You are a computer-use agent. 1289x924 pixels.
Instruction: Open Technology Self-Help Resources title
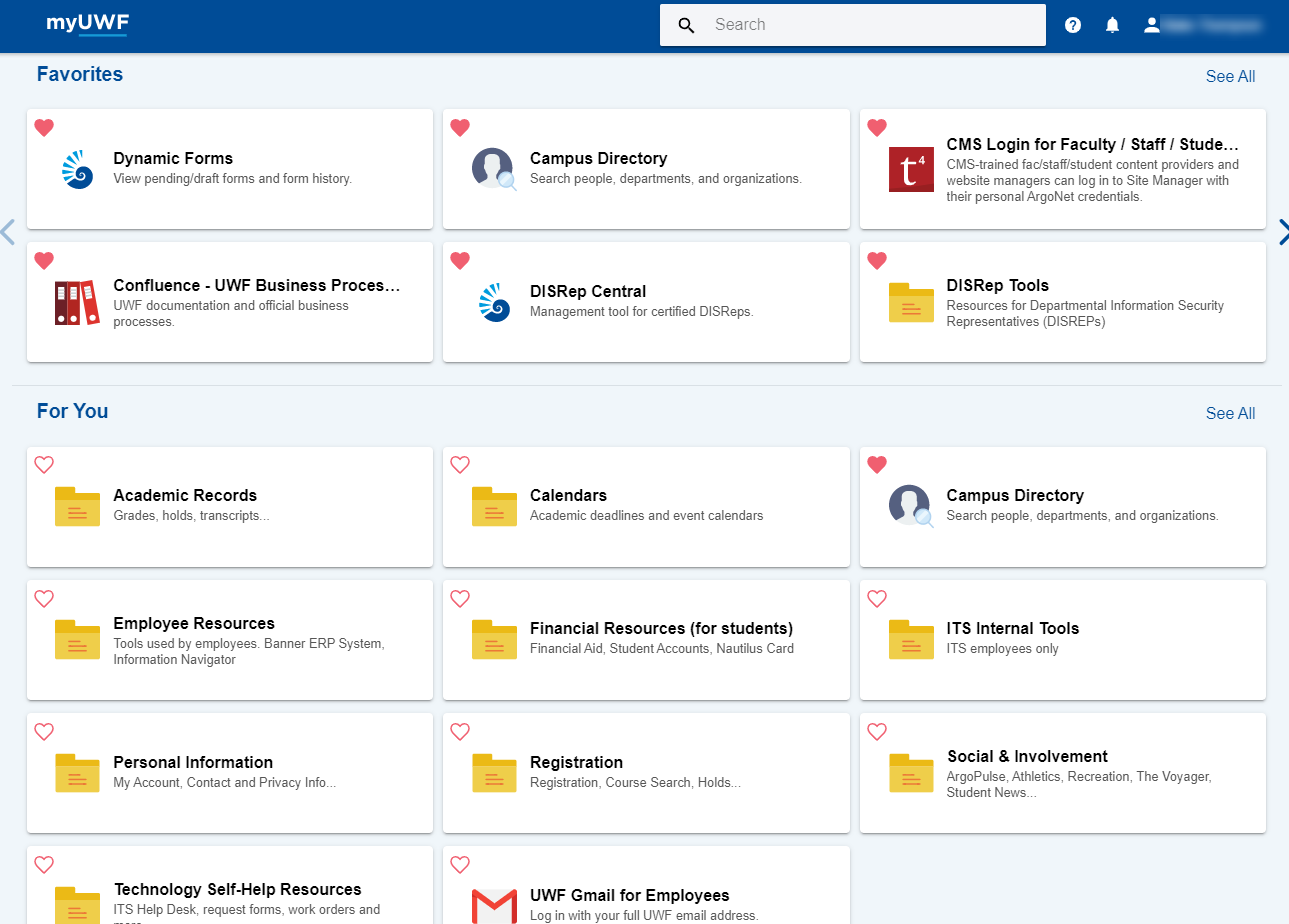(x=237, y=889)
